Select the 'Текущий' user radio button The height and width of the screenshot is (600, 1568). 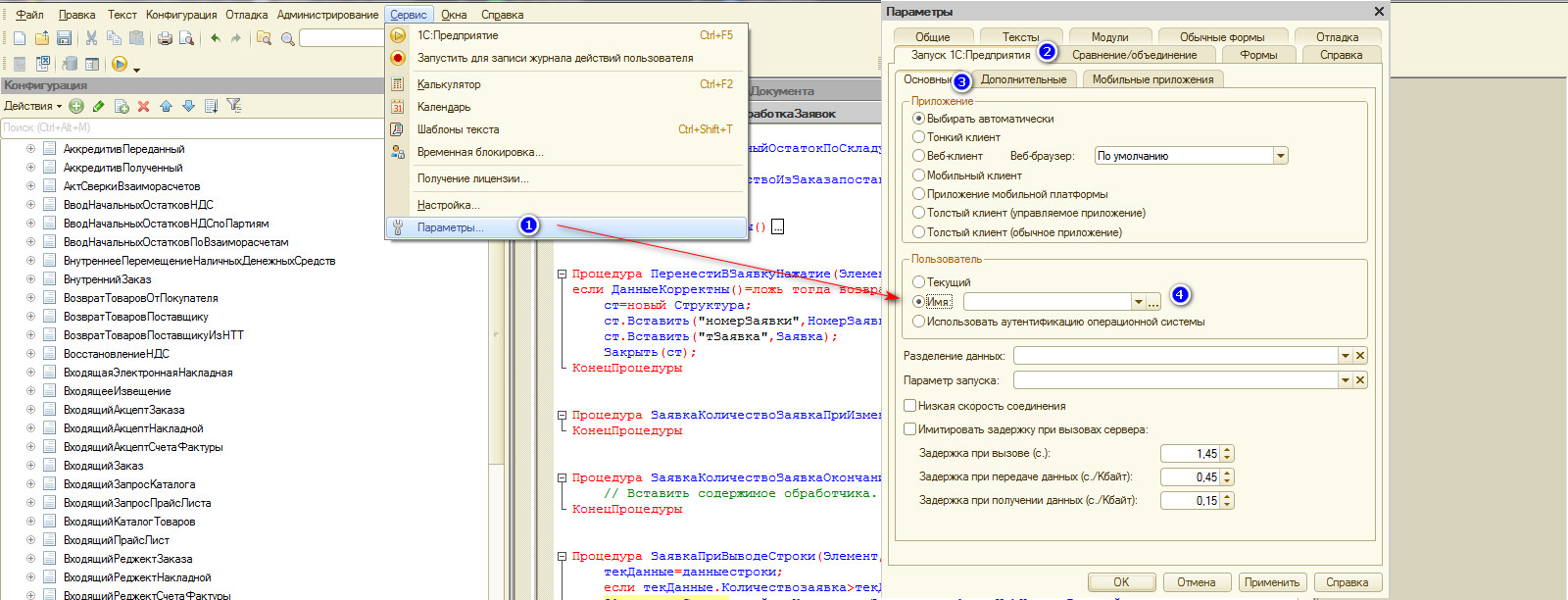919,282
